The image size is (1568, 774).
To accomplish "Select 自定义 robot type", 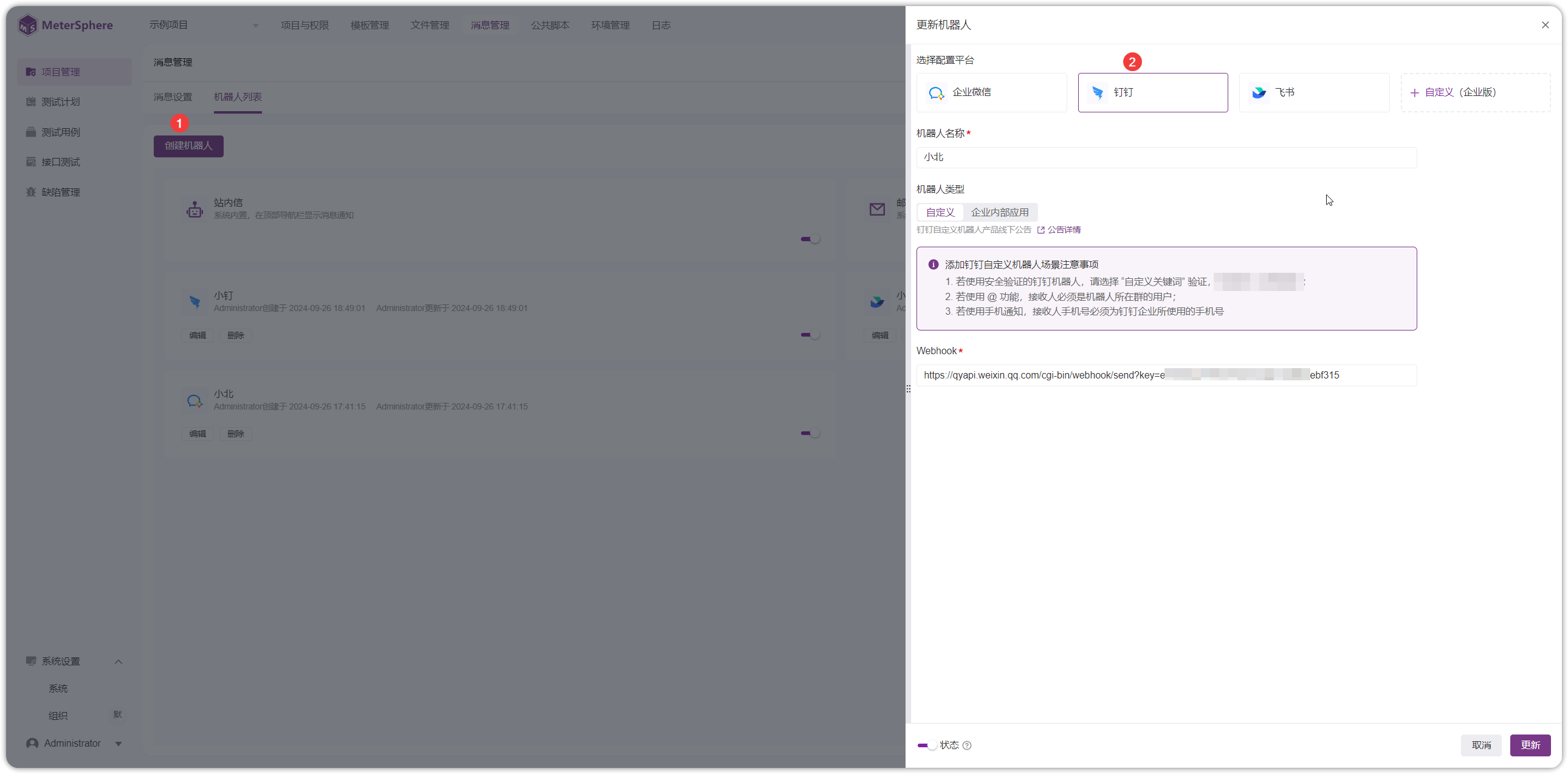I will [940, 213].
